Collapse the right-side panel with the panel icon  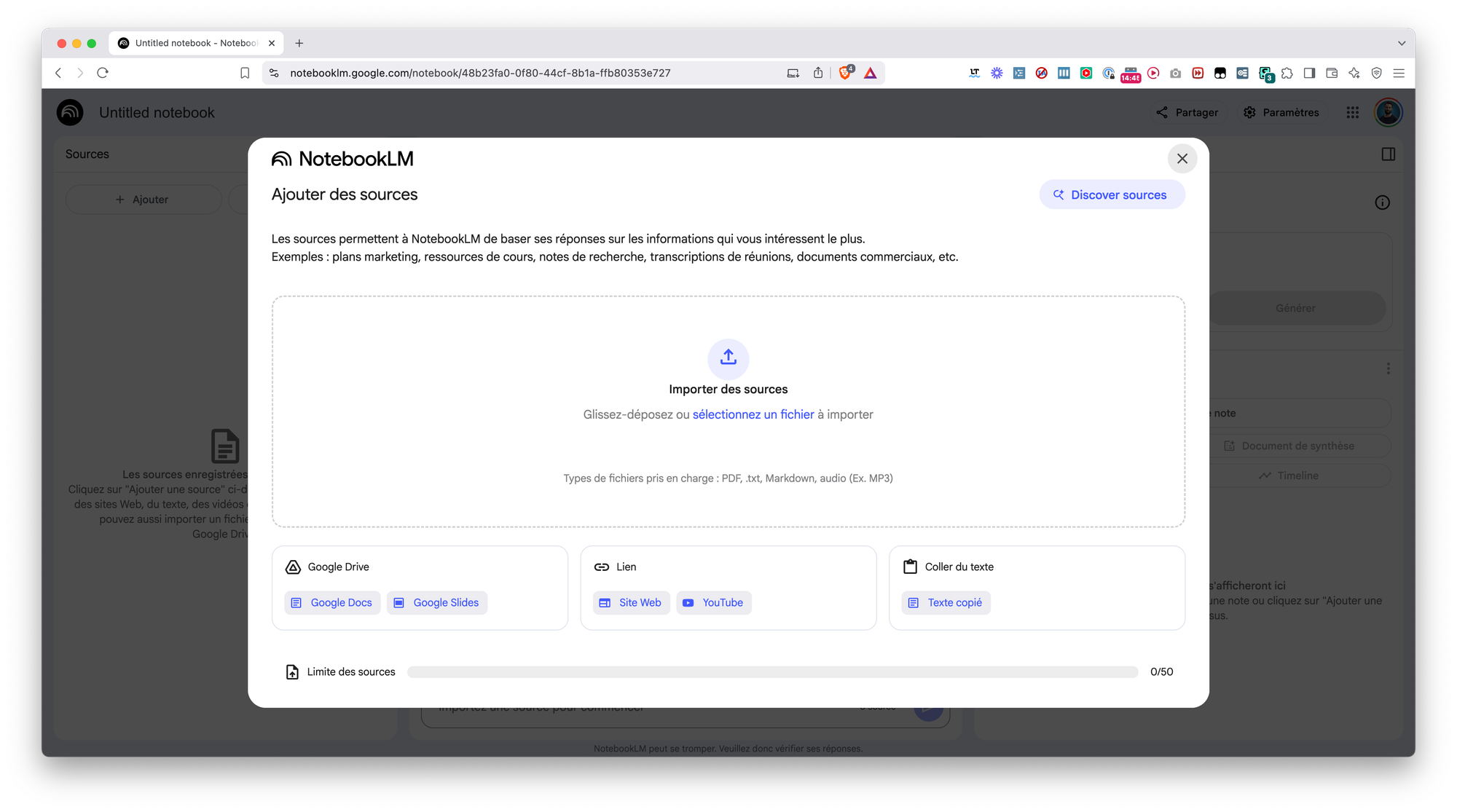(1388, 154)
